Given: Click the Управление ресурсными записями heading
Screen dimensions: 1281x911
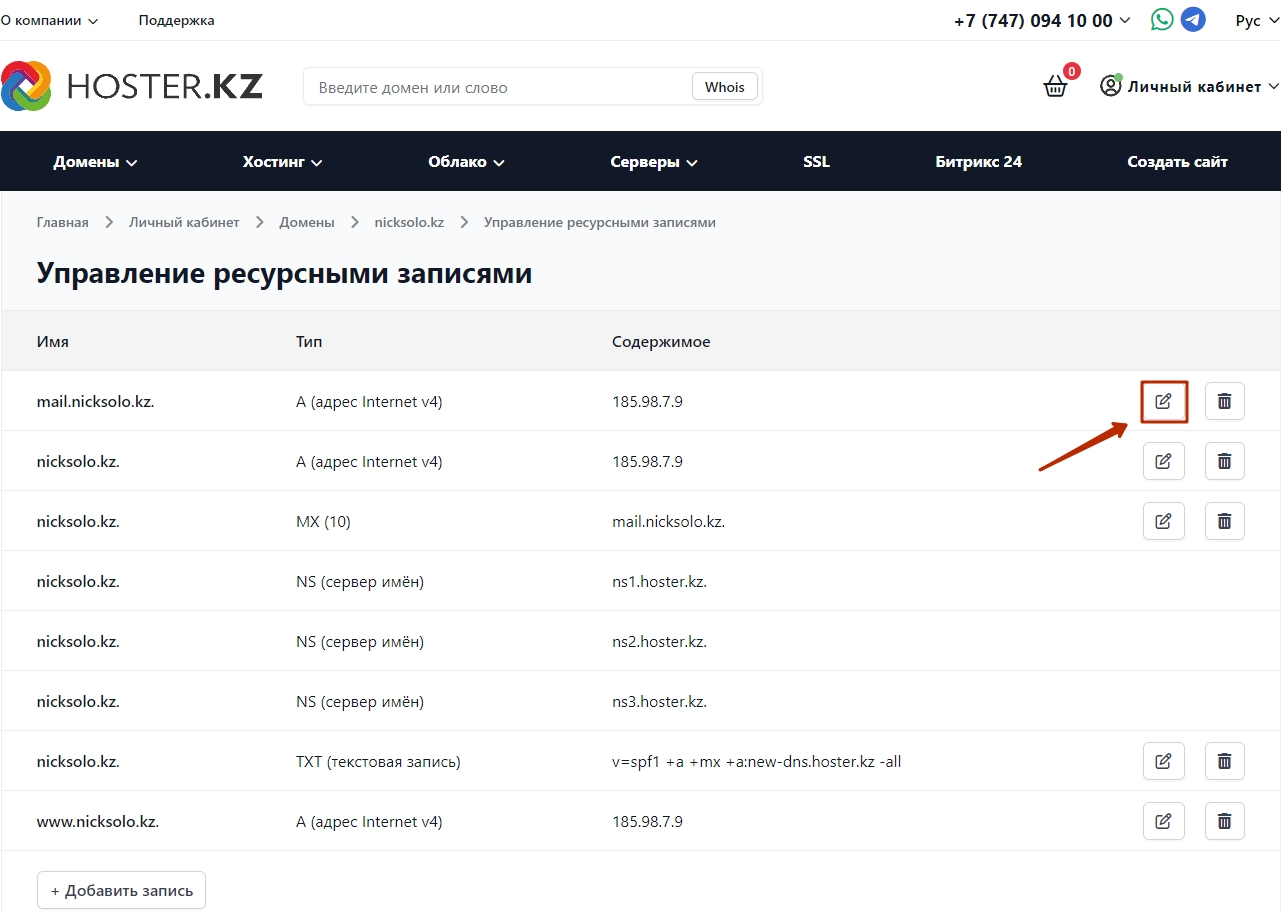Looking at the screenshot, I should [284, 273].
